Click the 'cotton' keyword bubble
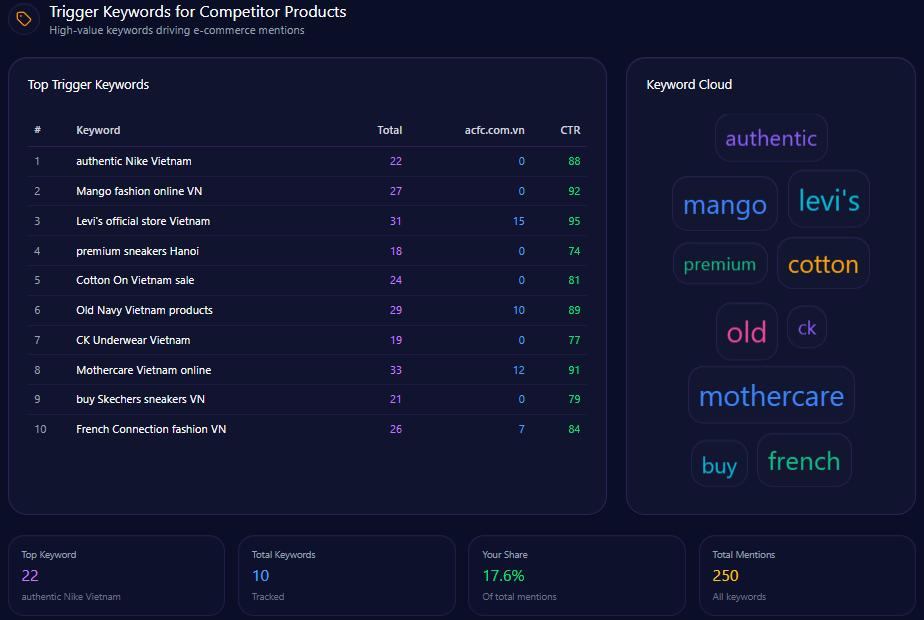This screenshot has height=620, width=924. point(823,264)
